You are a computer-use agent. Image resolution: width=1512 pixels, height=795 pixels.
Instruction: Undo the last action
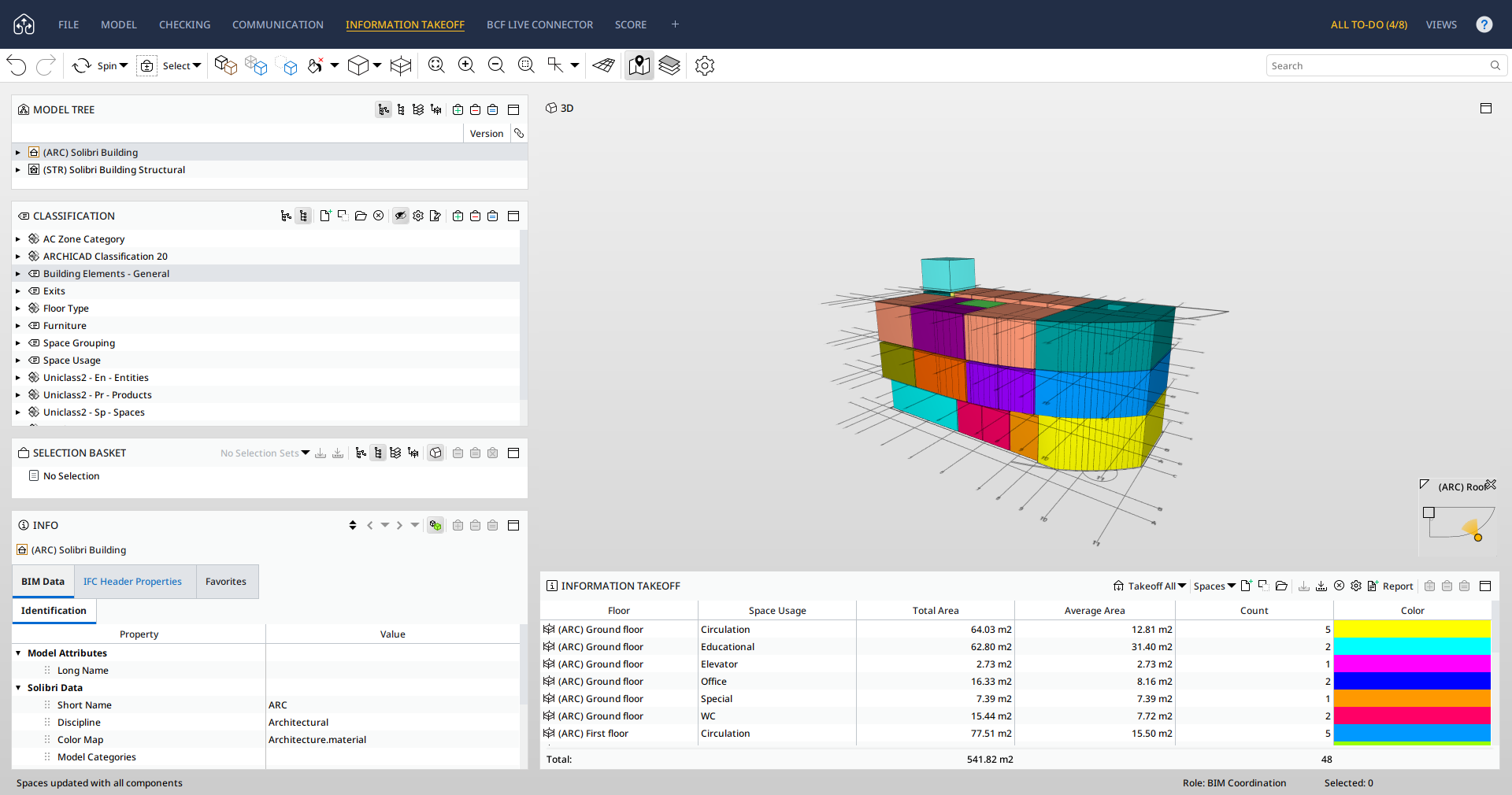click(17, 65)
